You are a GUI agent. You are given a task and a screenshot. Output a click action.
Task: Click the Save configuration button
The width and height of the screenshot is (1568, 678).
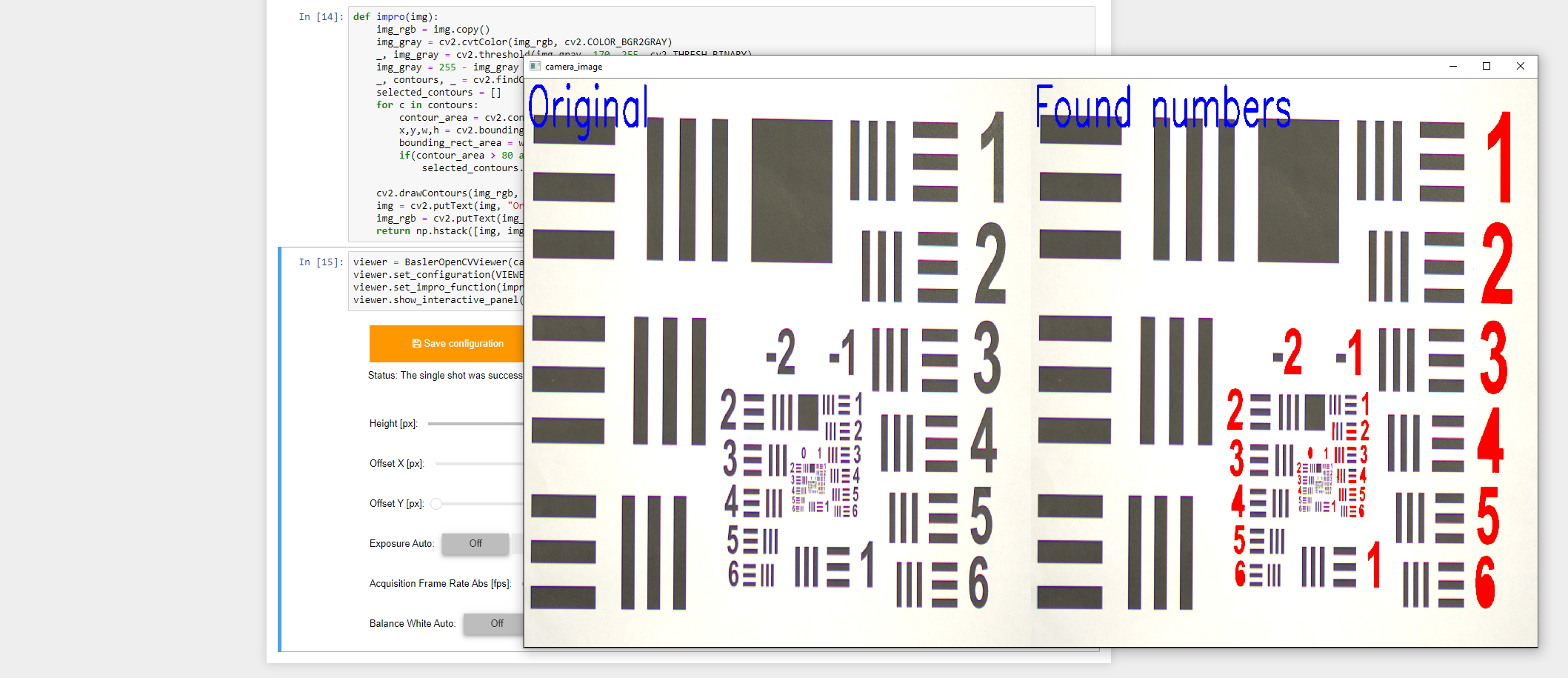(447, 344)
